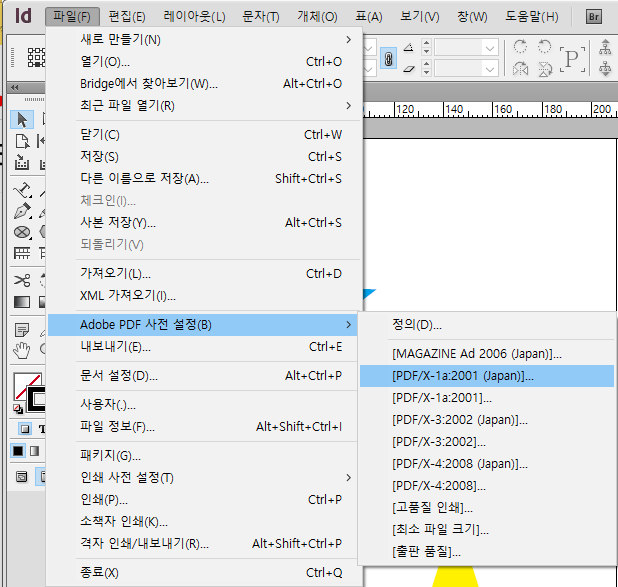Open the 편집(E) menu
This screenshot has height=587, width=618.
point(127,17)
